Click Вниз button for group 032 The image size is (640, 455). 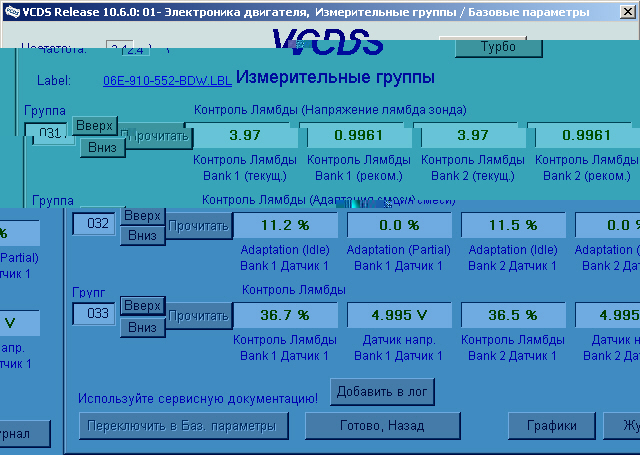tap(142, 235)
